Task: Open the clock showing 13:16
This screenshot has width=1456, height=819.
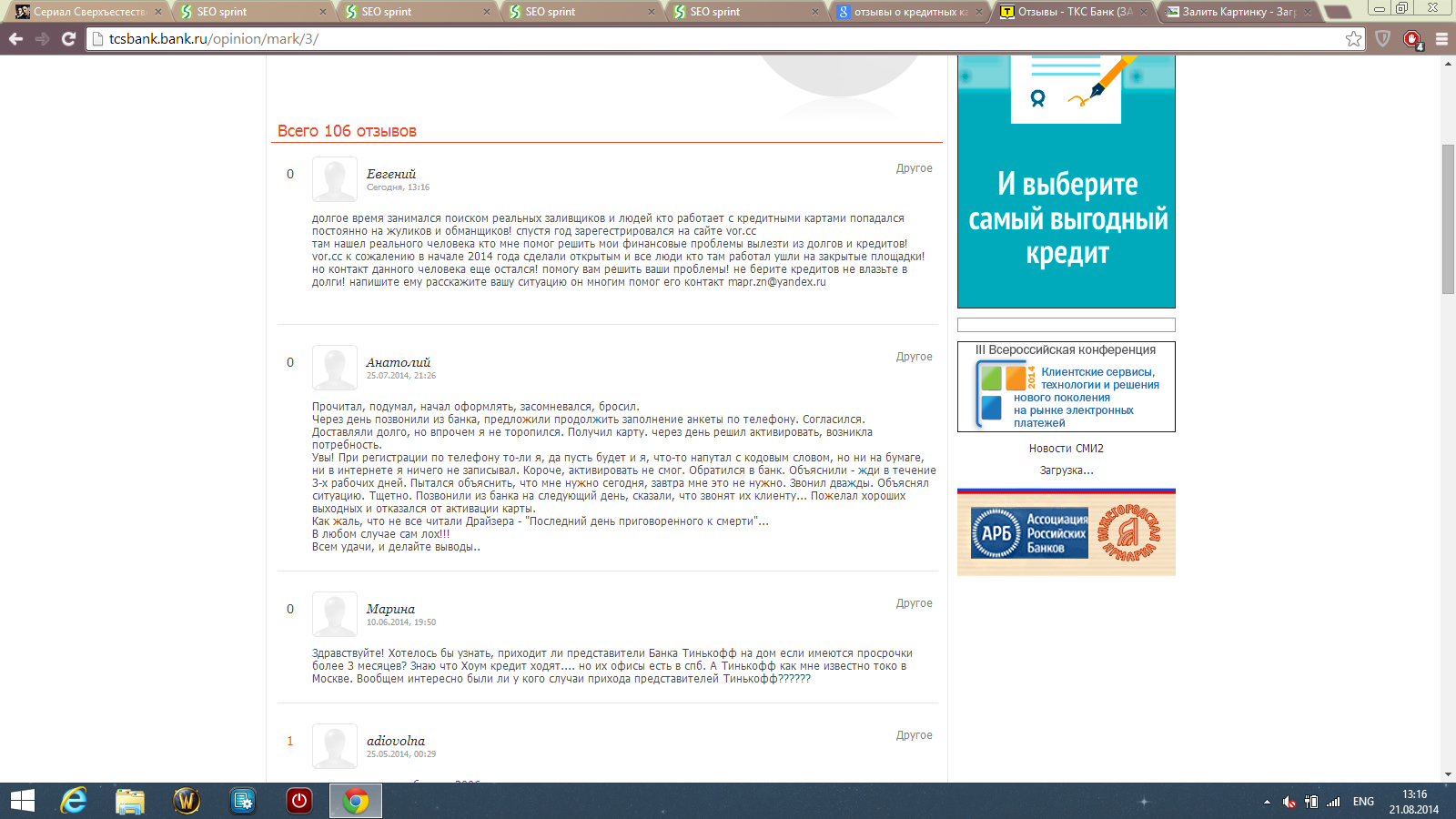Action: tap(1414, 802)
